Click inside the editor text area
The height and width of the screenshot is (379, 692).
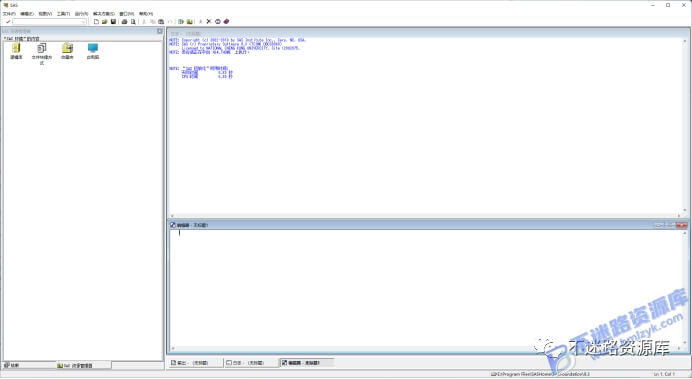[x=426, y=289]
